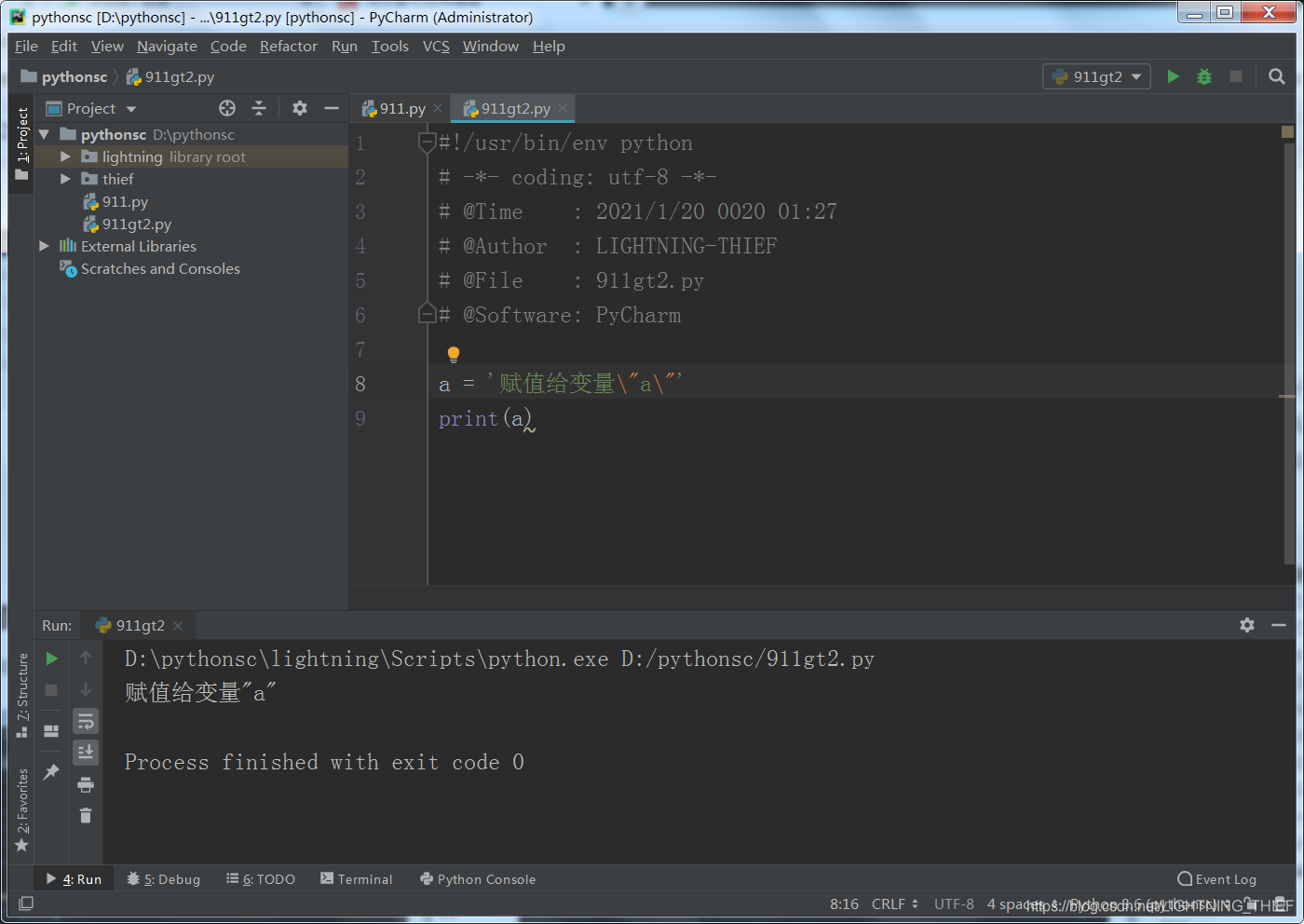Open the Navigate menu

167,46
